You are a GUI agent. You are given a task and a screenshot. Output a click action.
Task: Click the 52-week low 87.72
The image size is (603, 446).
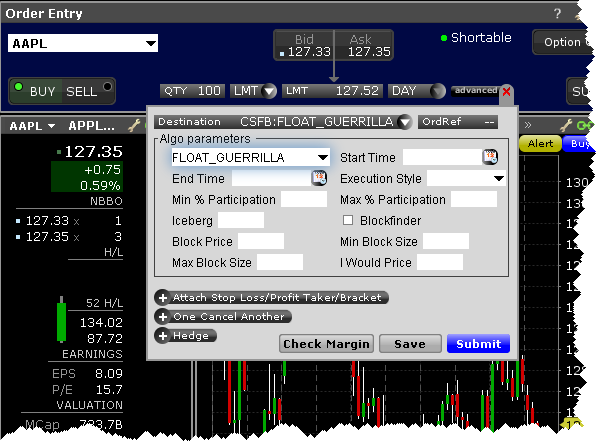(105, 338)
